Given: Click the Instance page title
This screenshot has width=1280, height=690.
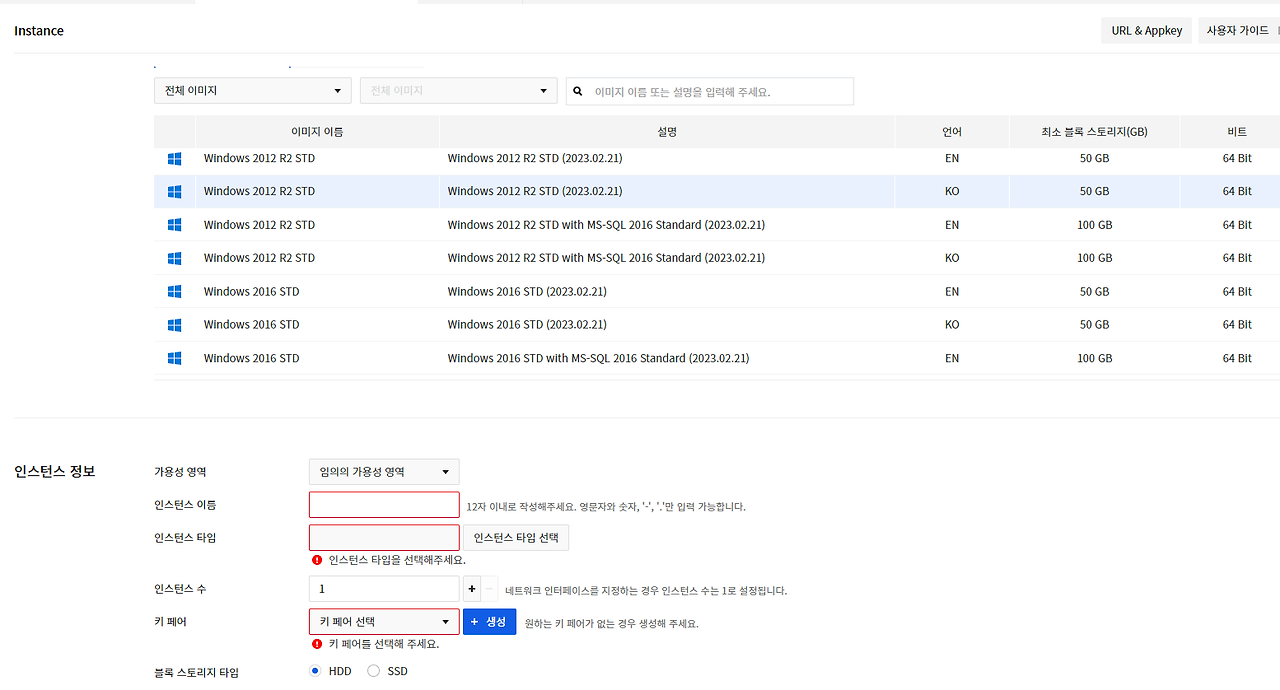Looking at the screenshot, I should coord(39,31).
